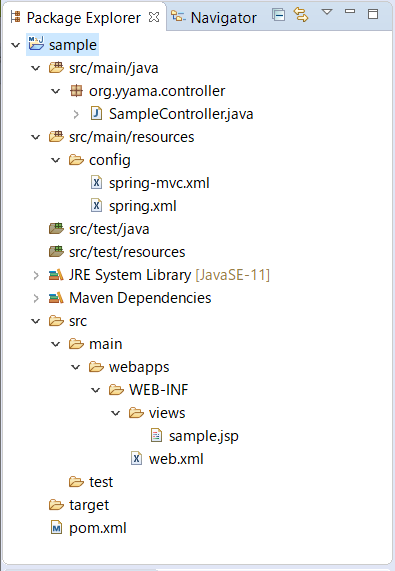Viewport: 395px width, 571px height.
Task: Click the views folder icon
Action: [x=136, y=413]
